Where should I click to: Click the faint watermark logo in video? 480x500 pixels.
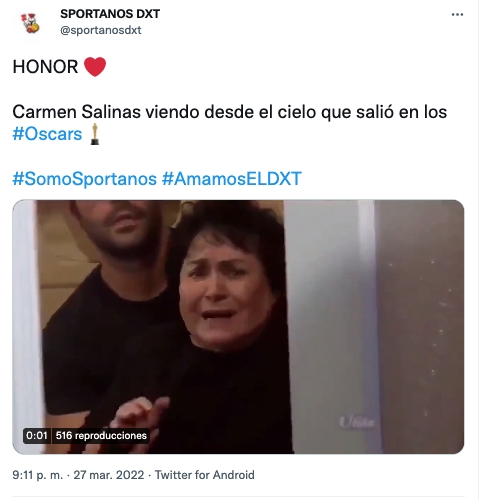tap(357, 422)
